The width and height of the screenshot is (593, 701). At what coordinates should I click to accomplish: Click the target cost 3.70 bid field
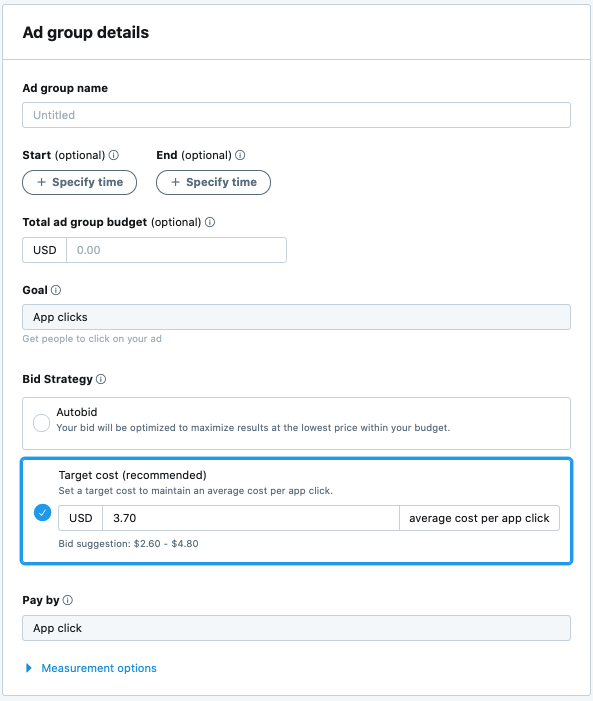(x=251, y=518)
